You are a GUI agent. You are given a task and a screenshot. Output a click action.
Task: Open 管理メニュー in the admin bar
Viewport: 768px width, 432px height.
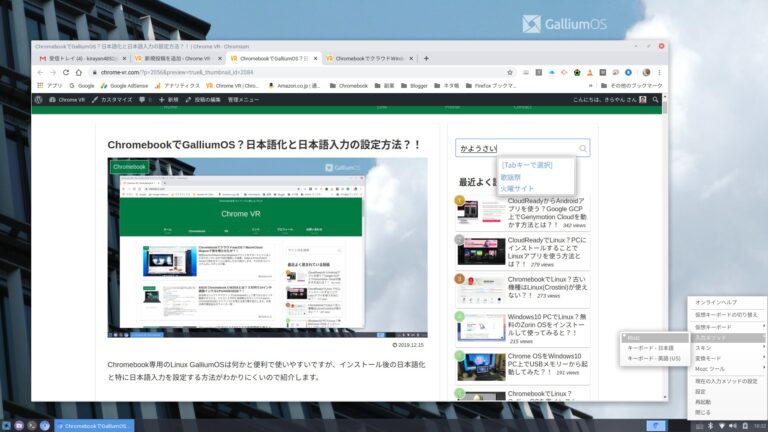243,99
